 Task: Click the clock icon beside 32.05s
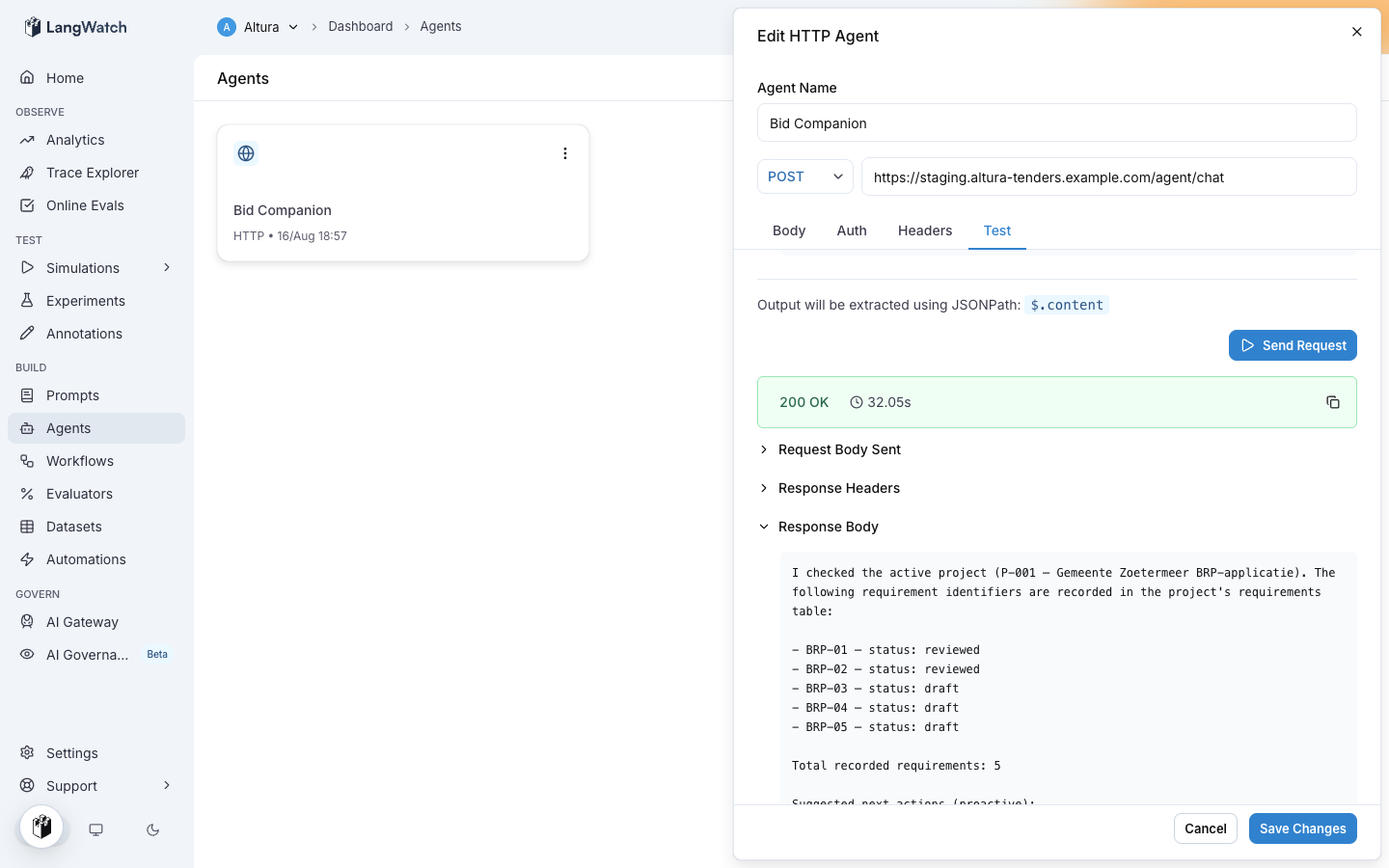coord(856,402)
